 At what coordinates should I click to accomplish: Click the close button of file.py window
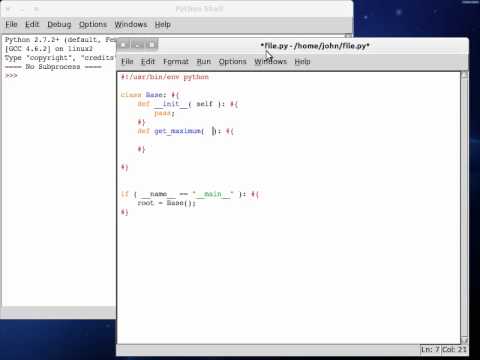point(123,45)
